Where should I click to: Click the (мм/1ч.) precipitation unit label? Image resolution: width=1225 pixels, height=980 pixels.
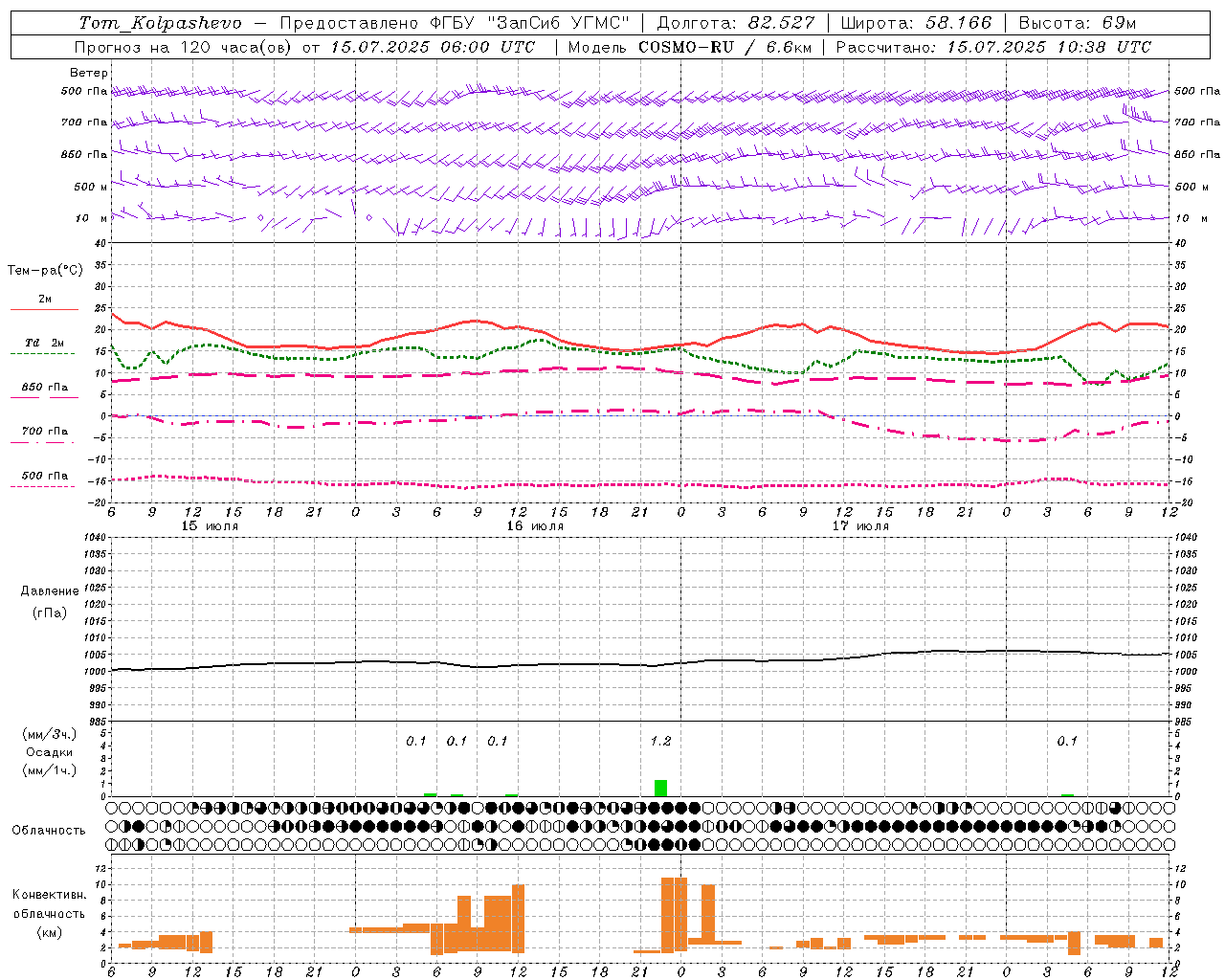pyautogui.click(x=49, y=770)
